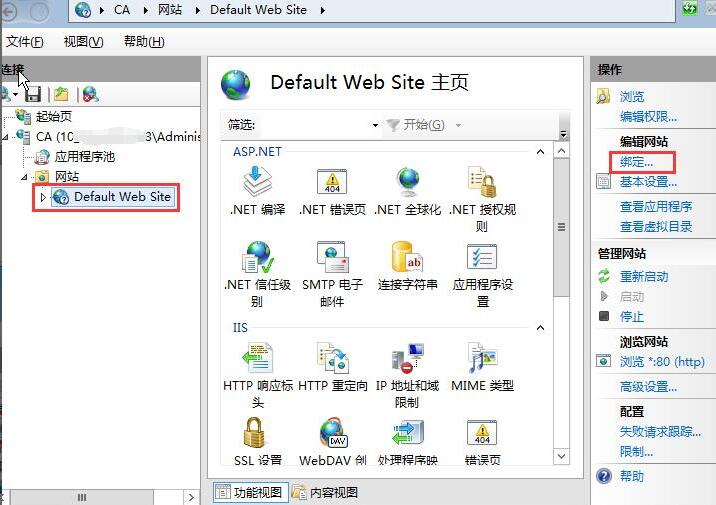716x505 pixels.
Task: Click the 高级设置... link
Action: (x=648, y=387)
